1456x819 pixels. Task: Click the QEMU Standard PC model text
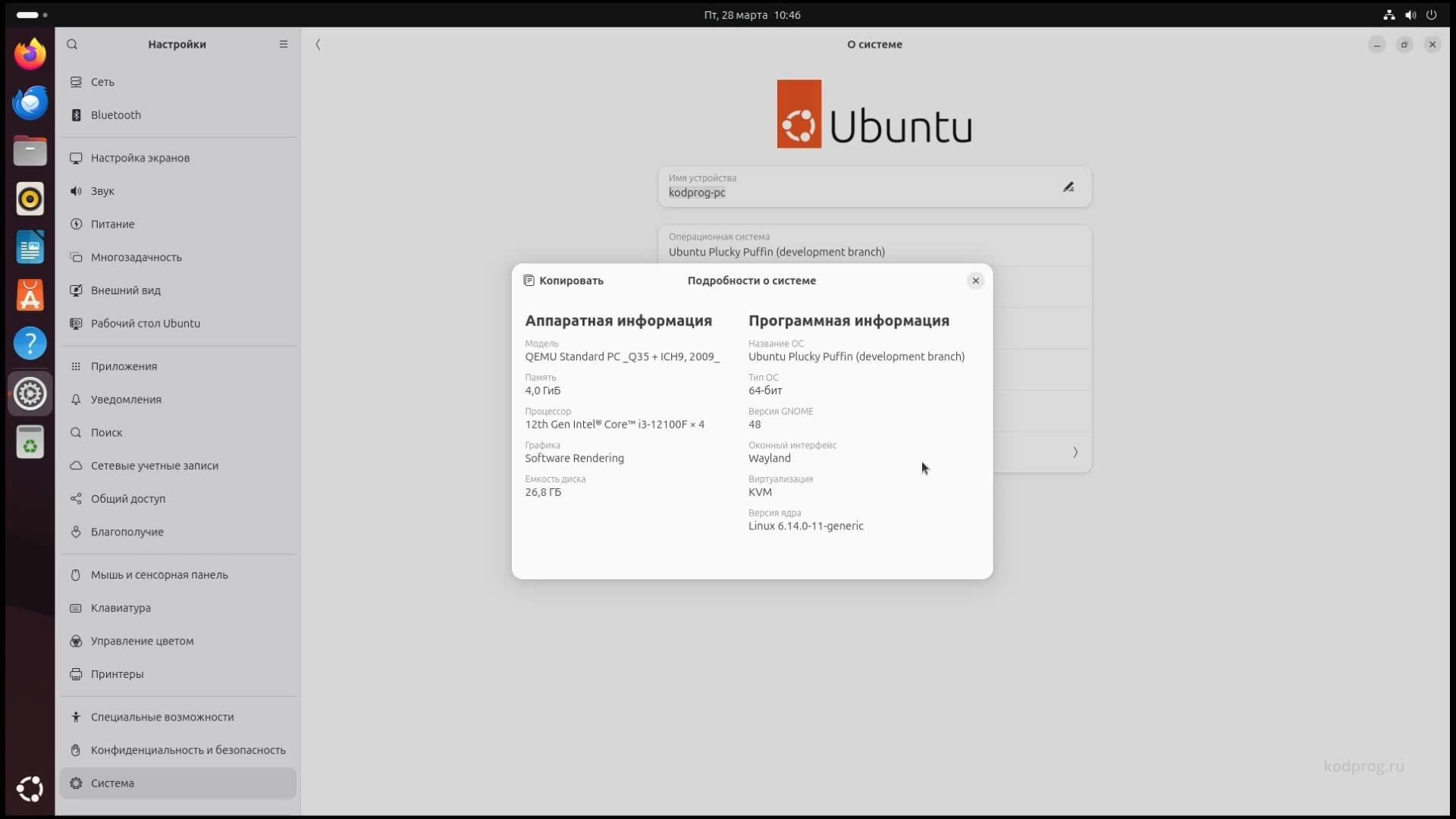pyautogui.click(x=623, y=356)
